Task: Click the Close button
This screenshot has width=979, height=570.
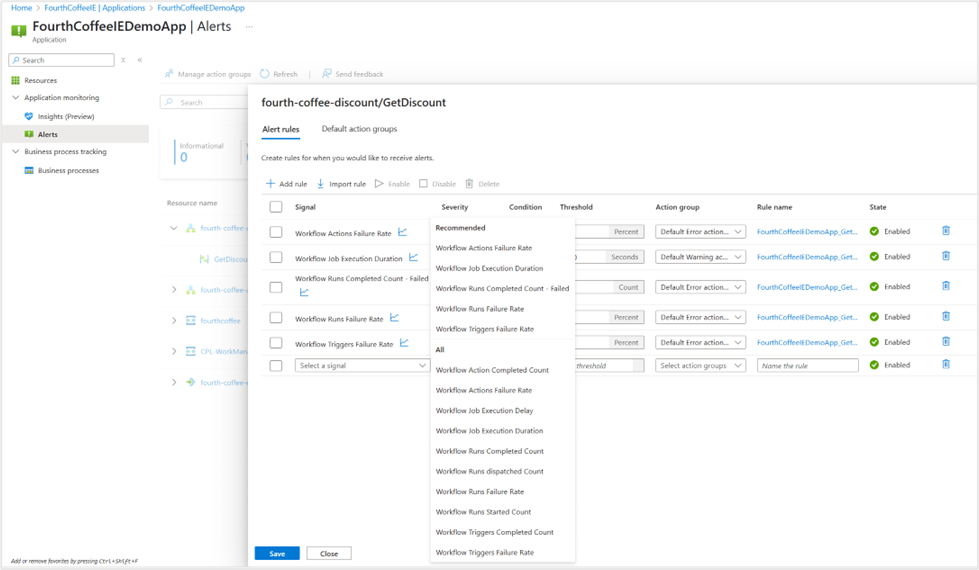Action: (329, 553)
